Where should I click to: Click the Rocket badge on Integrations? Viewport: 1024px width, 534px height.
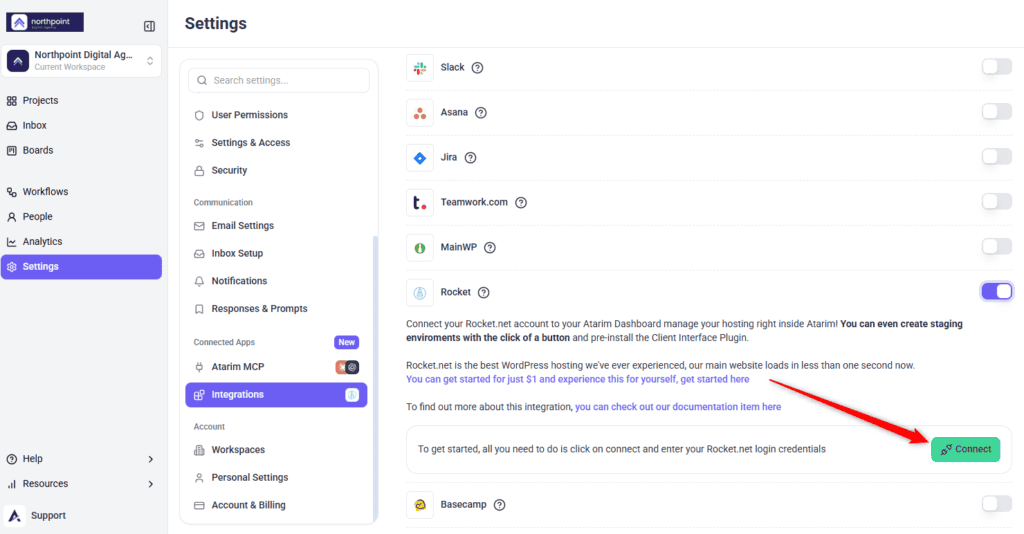pos(351,395)
